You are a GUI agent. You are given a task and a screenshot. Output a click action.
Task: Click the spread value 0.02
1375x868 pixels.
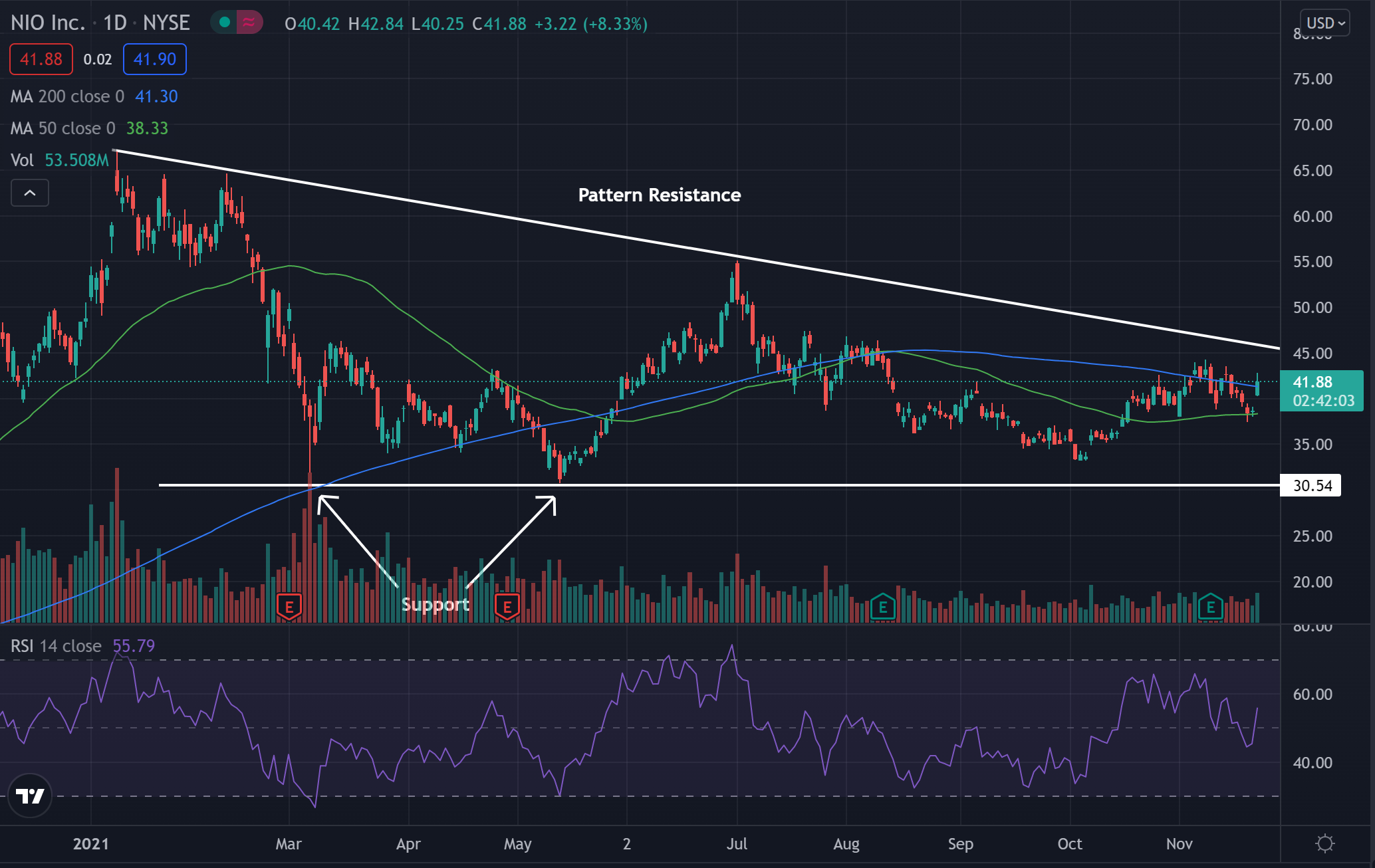(98, 59)
